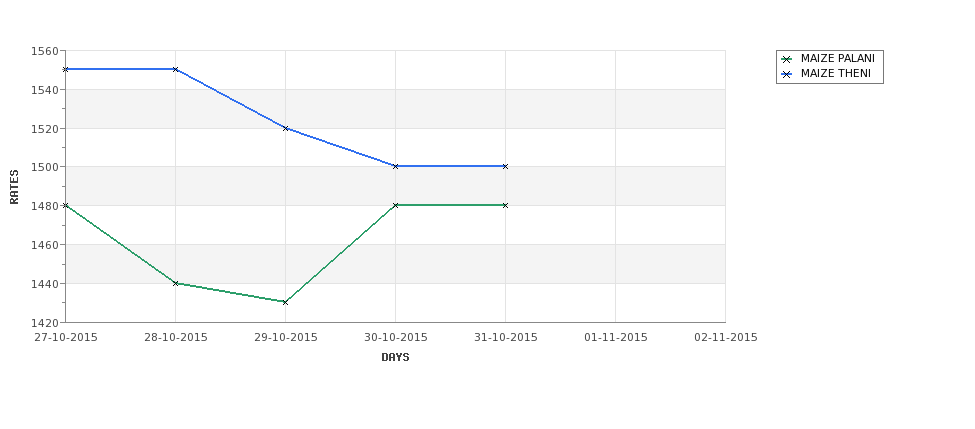Click the Palani data point on 31-10-2015
The width and height of the screenshot is (975, 429).
pyautogui.click(x=506, y=205)
